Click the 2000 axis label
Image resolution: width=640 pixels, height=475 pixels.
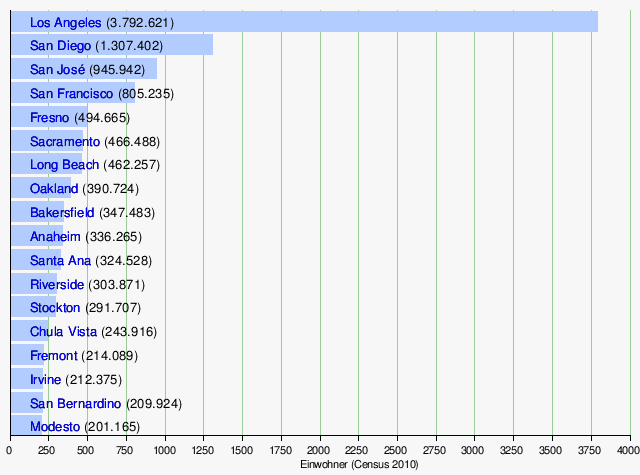coord(319,450)
